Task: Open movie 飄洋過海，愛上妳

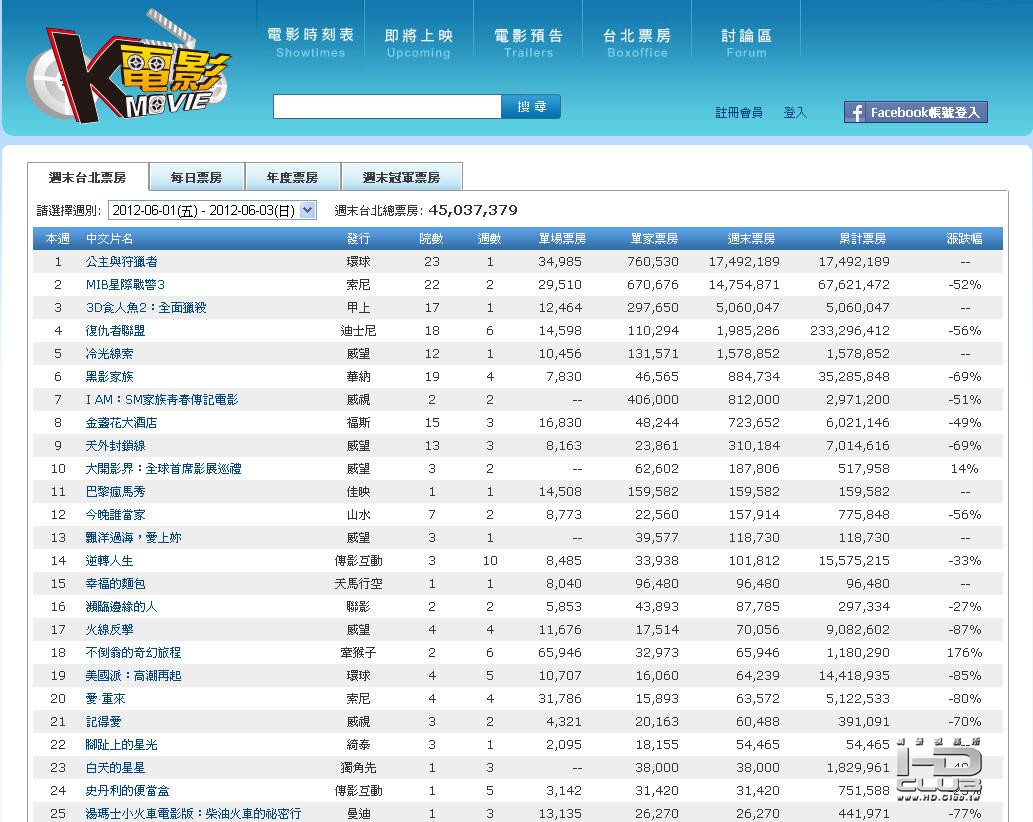Action: click(134, 538)
